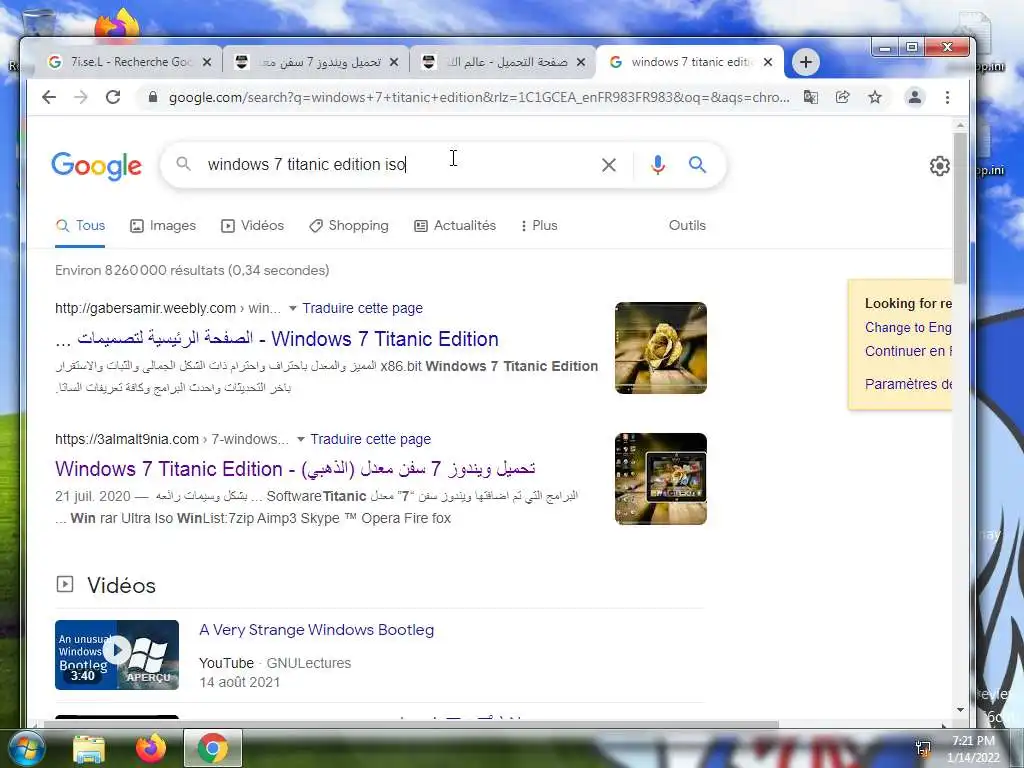The height and width of the screenshot is (768, 1024).
Task: Share this page via address bar icon
Action: tap(842, 97)
